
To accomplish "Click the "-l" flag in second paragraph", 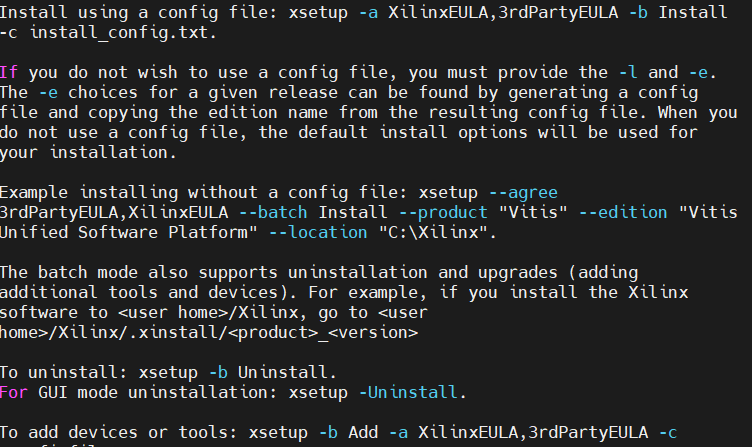I will [x=628, y=72].
